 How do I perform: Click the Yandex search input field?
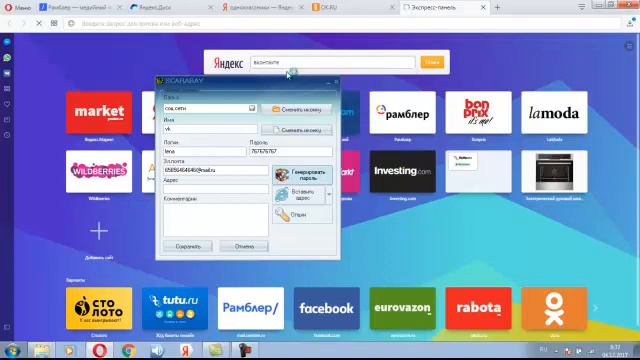(333, 62)
